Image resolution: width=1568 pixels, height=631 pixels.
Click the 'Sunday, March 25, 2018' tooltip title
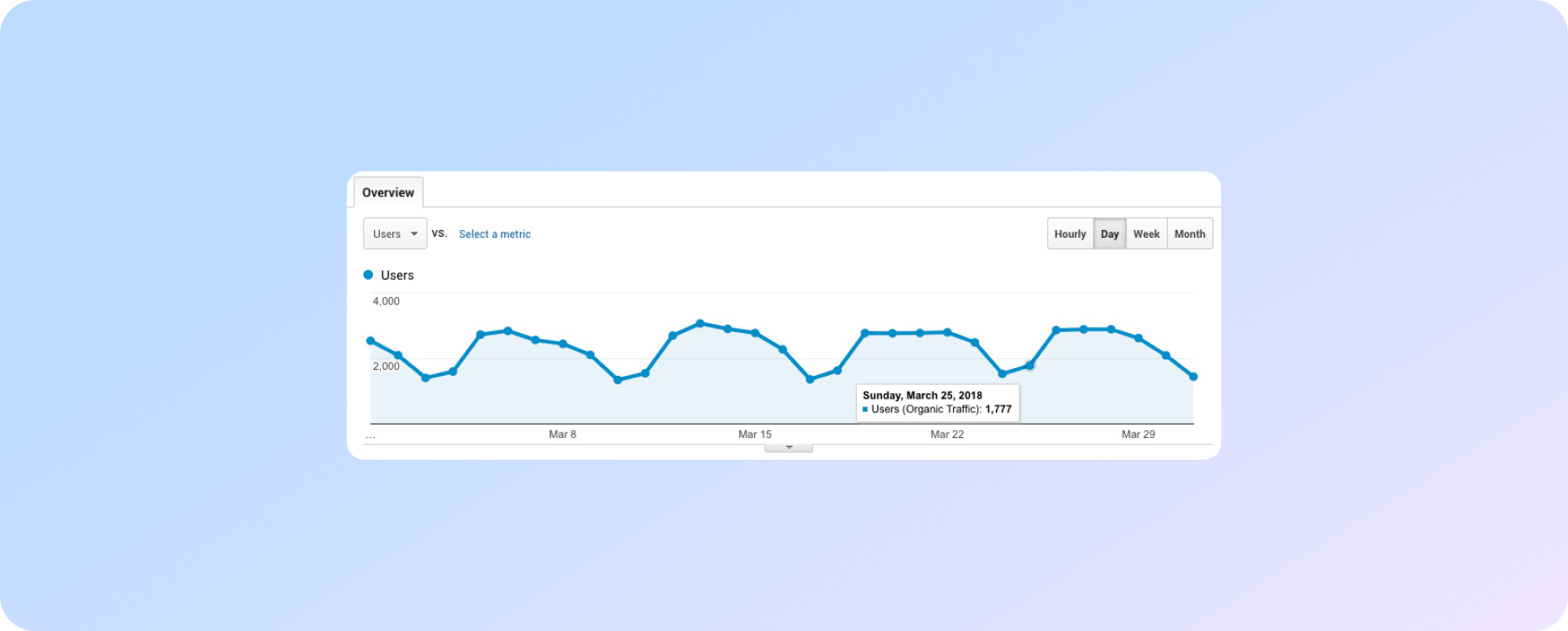click(922, 395)
